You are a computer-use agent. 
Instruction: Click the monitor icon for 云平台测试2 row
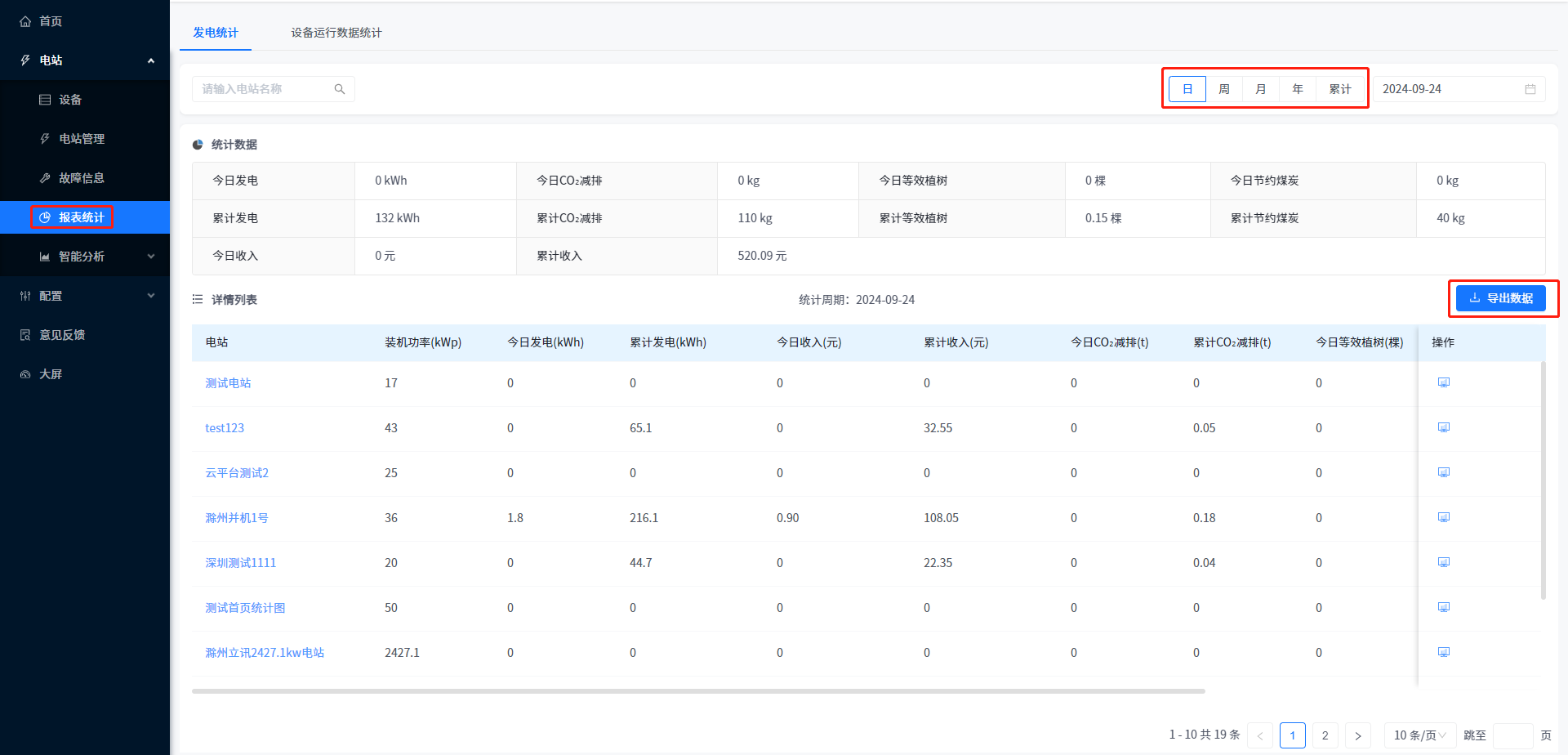point(1443,472)
